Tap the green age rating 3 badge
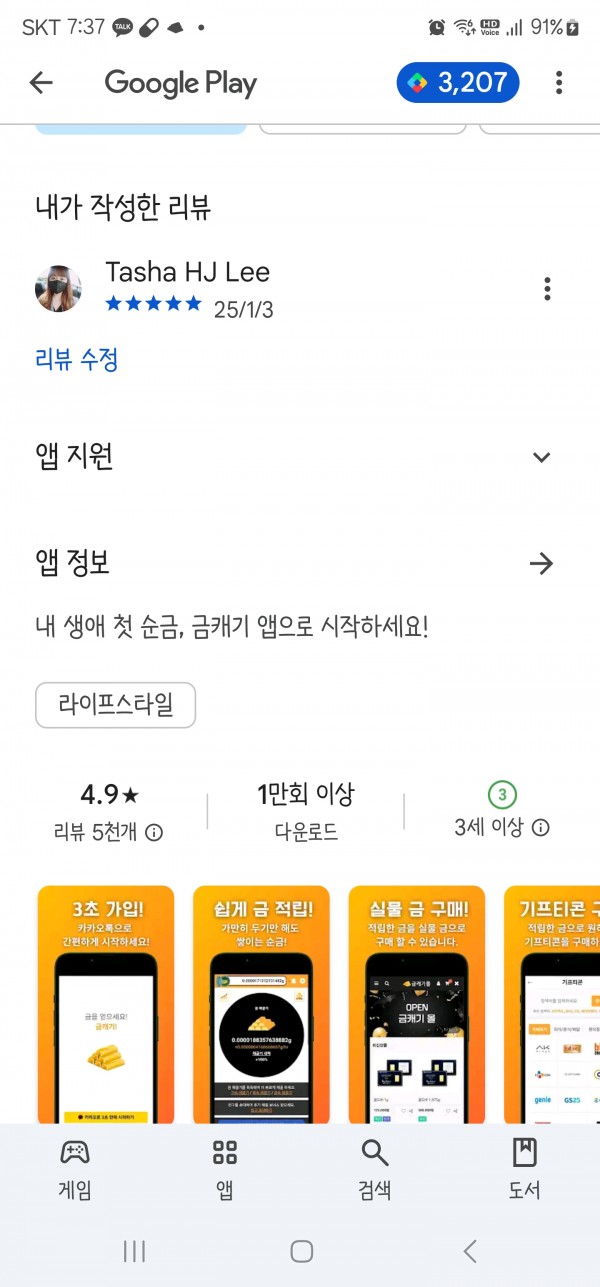The image size is (600, 1287). 502,795
